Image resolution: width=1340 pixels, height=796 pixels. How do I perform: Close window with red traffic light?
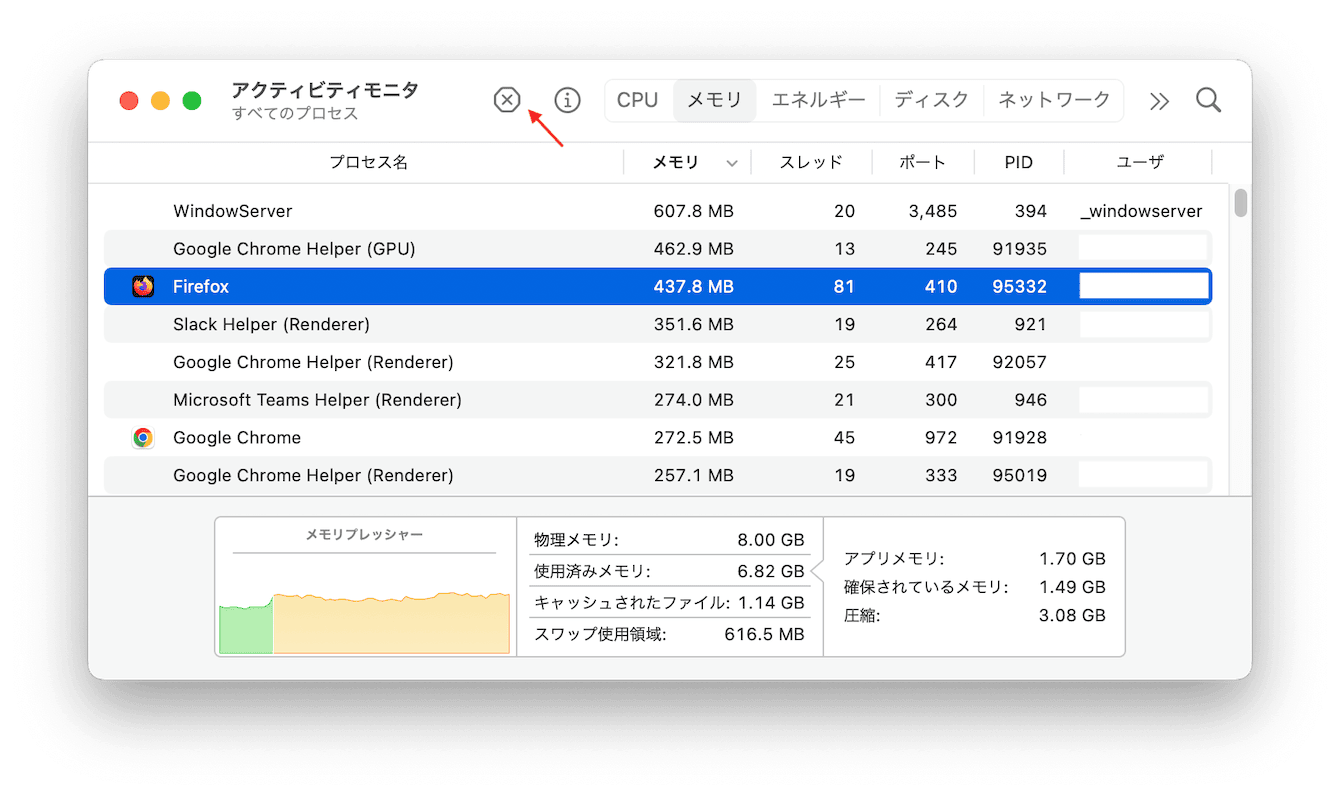(x=129, y=101)
